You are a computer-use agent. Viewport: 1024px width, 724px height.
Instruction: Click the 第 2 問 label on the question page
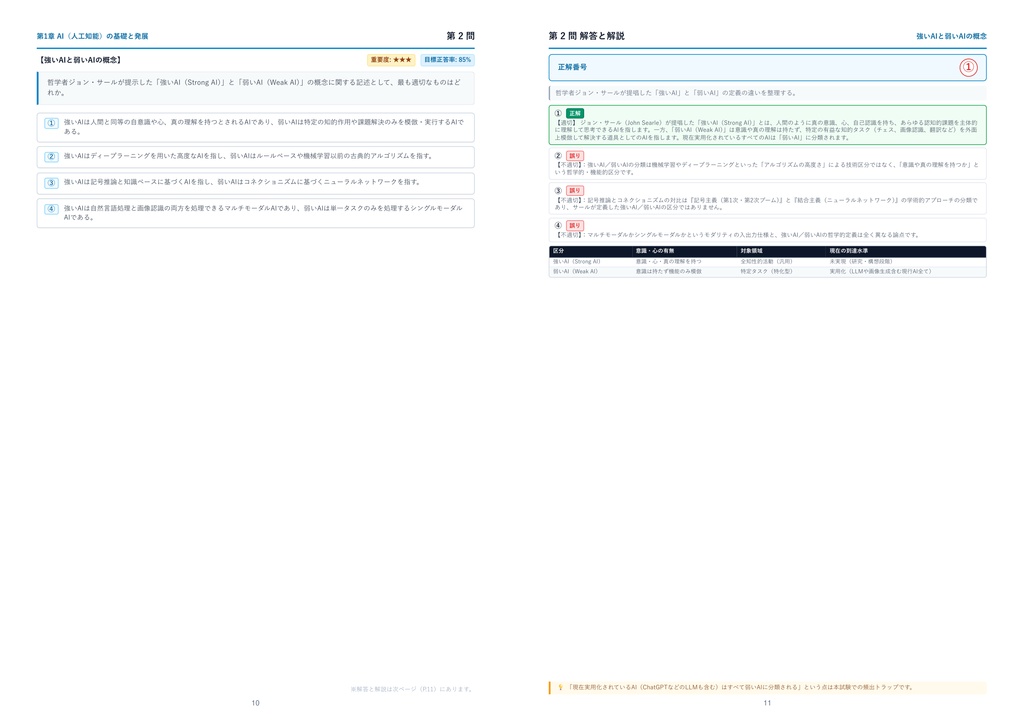point(460,36)
